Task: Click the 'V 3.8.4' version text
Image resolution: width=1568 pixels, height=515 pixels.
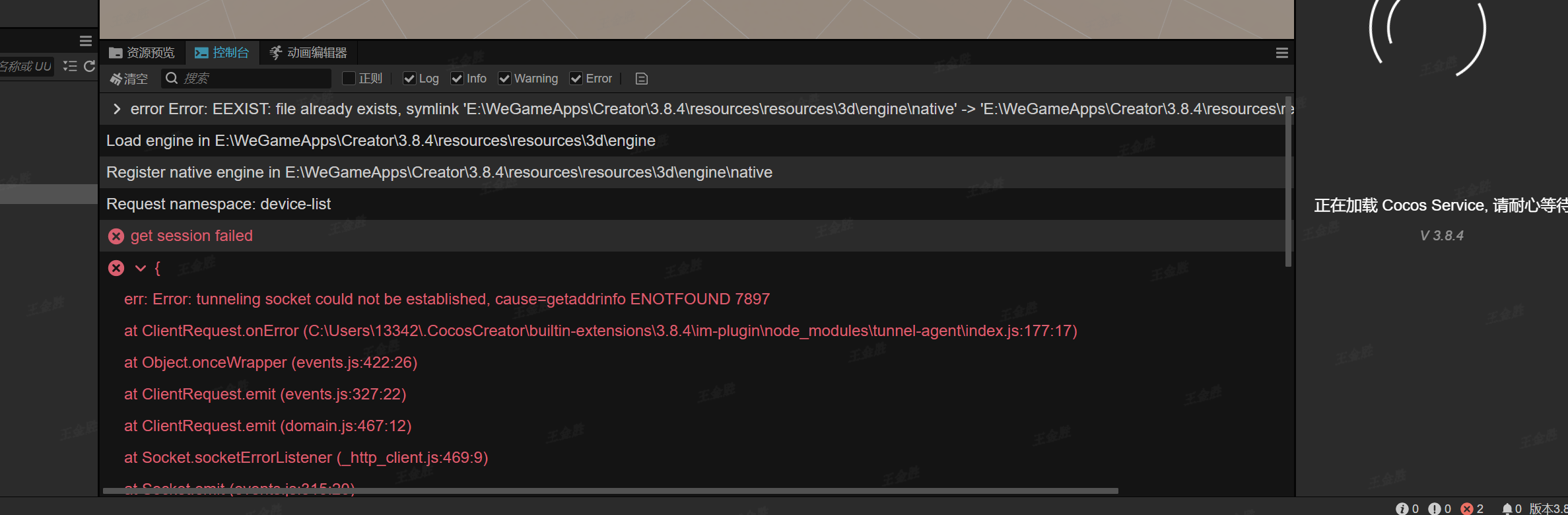Action: pyautogui.click(x=1442, y=236)
